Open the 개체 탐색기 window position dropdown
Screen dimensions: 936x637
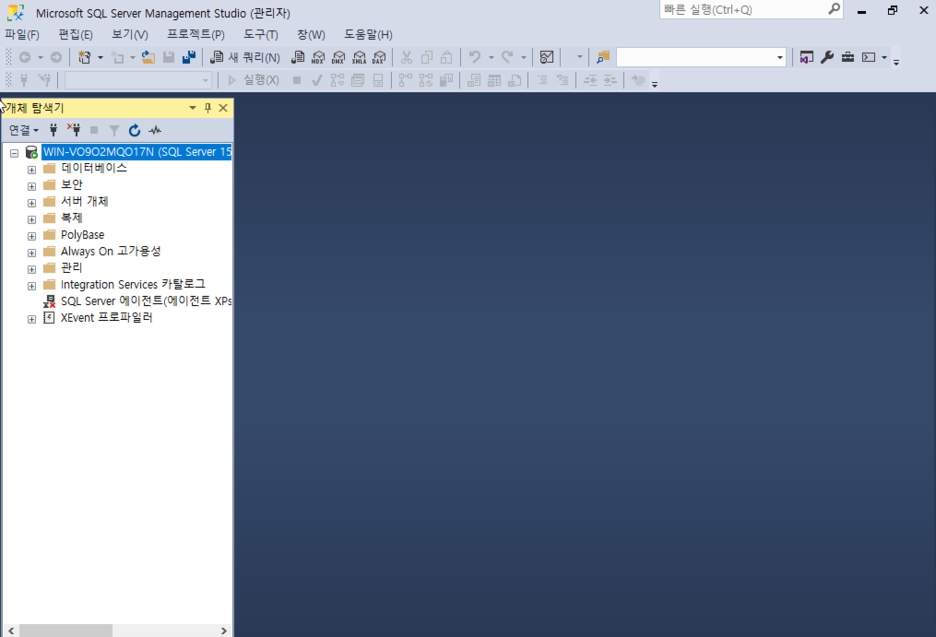click(192, 108)
